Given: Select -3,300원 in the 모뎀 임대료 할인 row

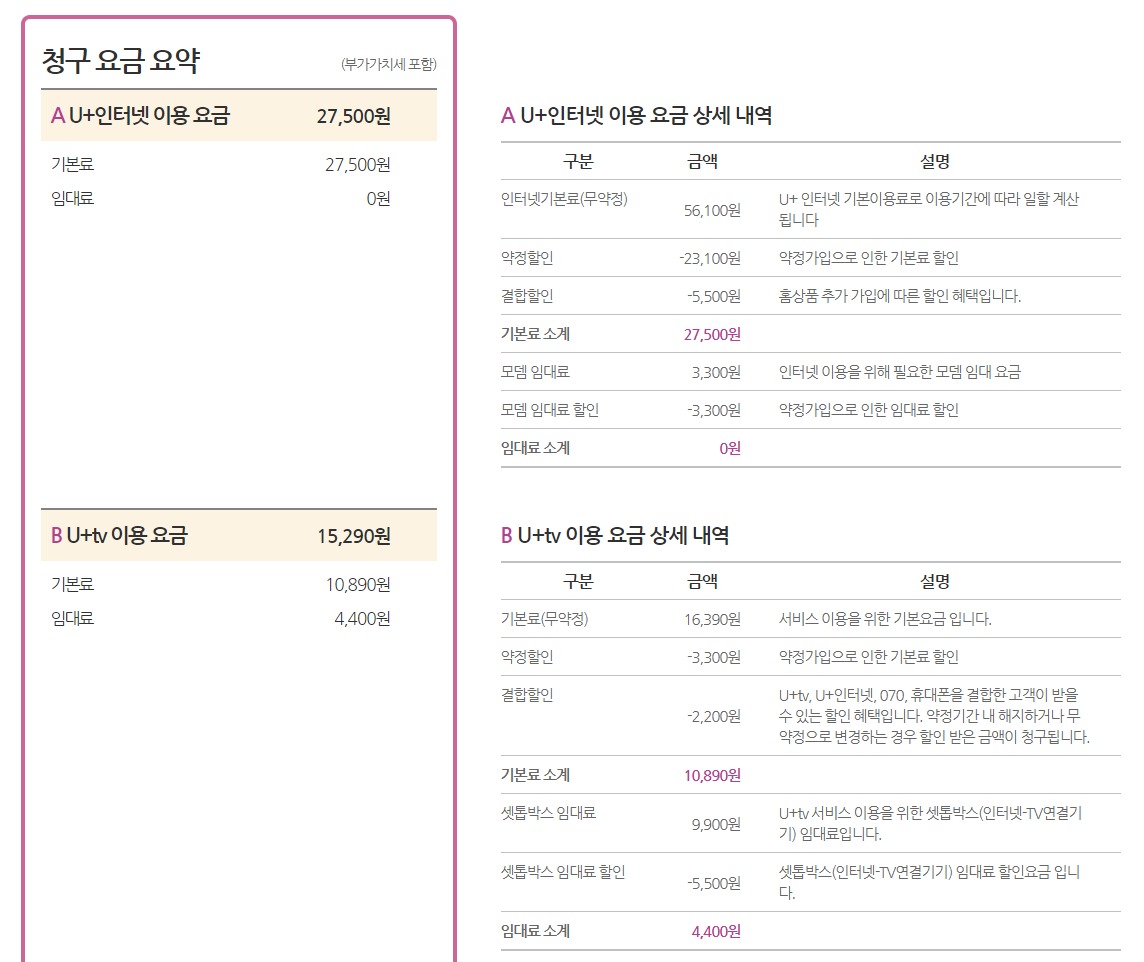Looking at the screenshot, I should [714, 411].
